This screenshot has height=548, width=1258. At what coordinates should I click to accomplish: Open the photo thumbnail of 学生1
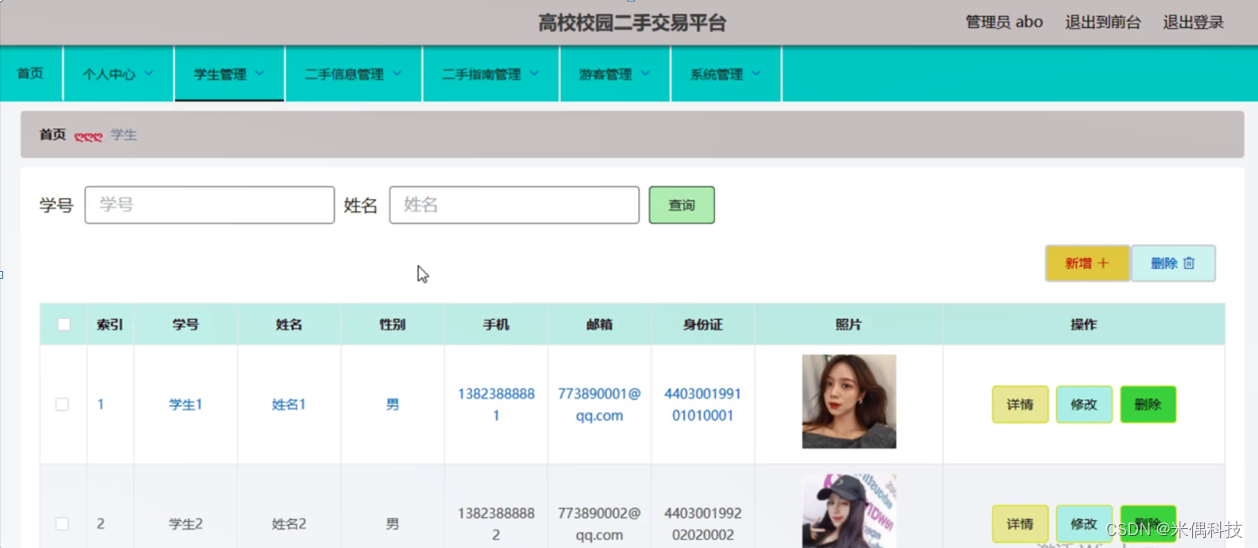849,401
